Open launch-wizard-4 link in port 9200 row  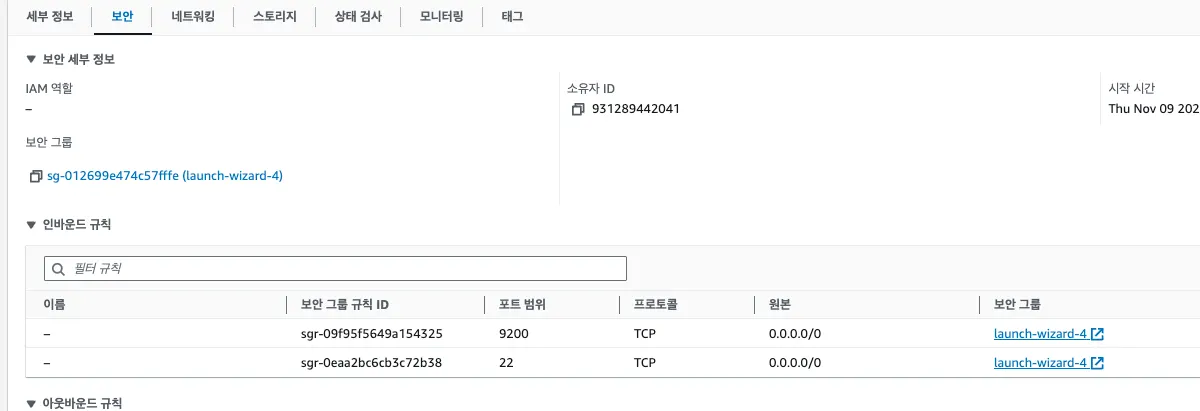point(1040,334)
